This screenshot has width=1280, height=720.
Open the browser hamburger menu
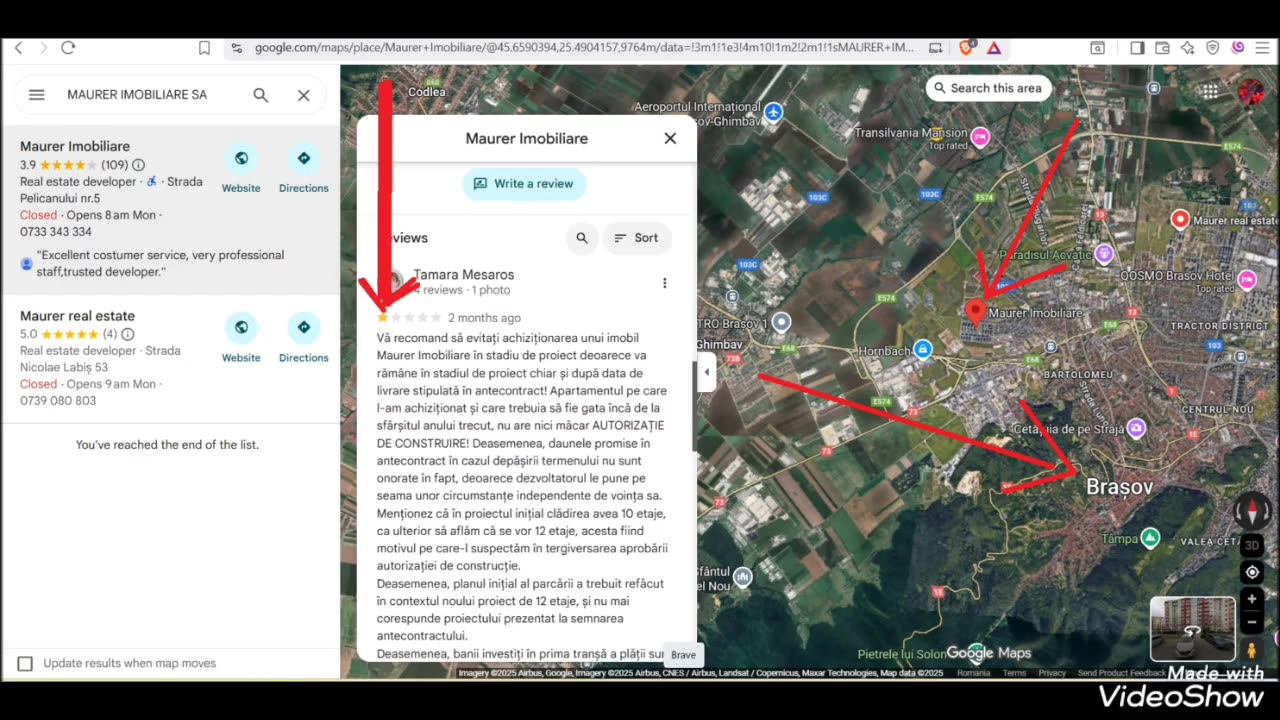pyautogui.click(x=1262, y=48)
